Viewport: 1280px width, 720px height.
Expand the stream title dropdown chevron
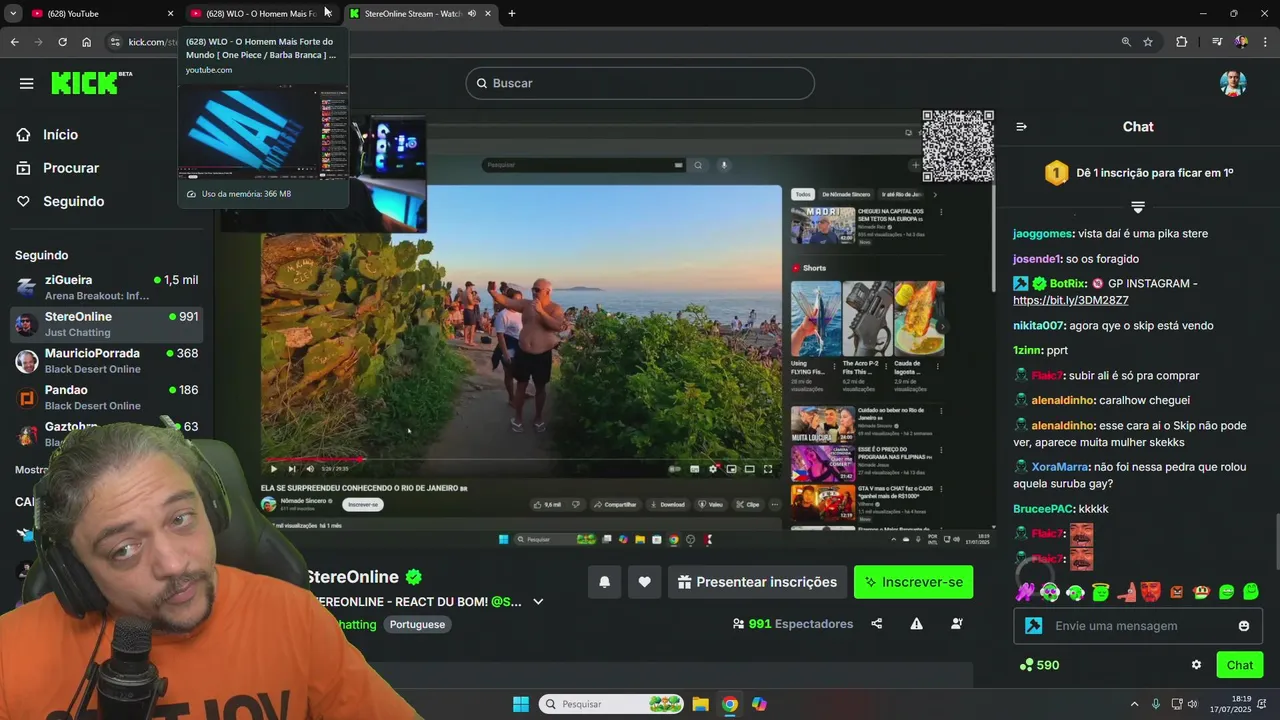(x=538, y=602)
